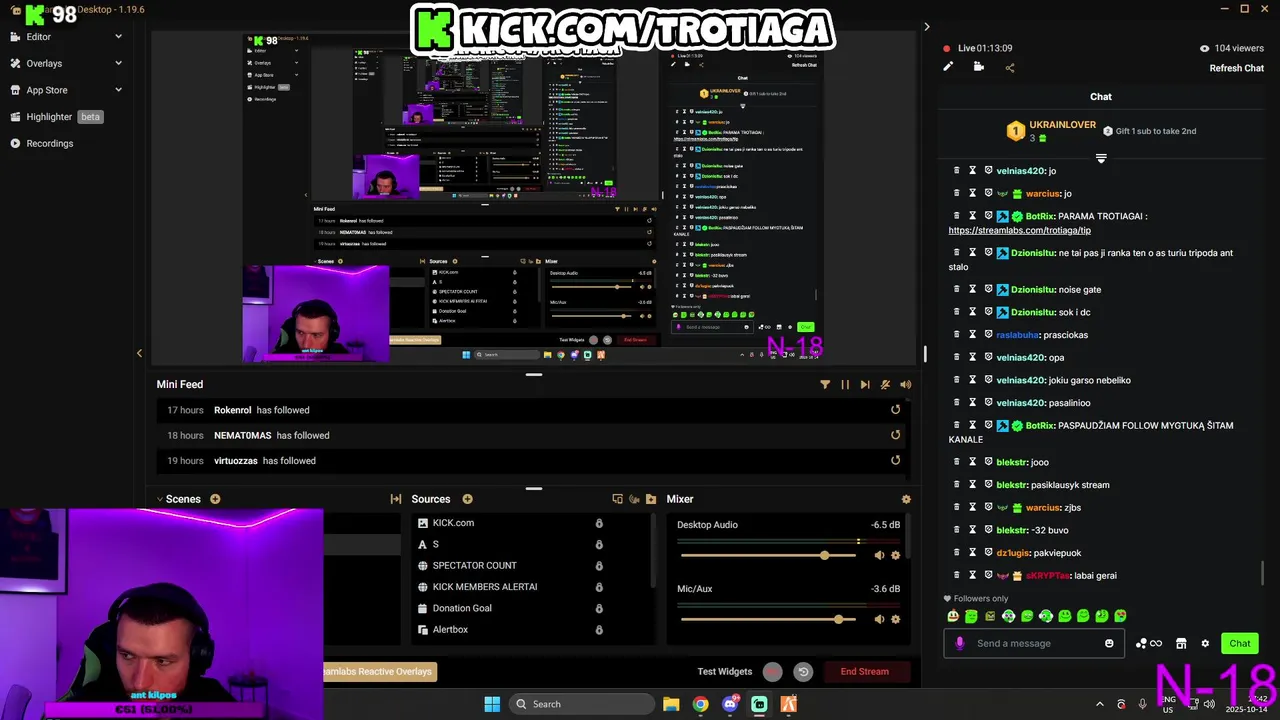Screen dimensions: 1280x720
Task: Toggle lock on S source
Action: coord(599,544)
